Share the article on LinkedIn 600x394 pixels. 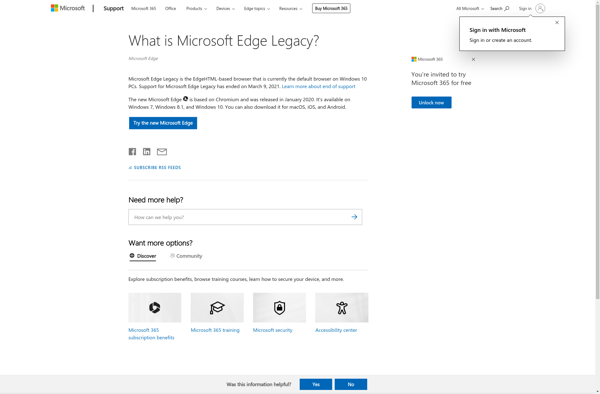[x=147, y=151]
